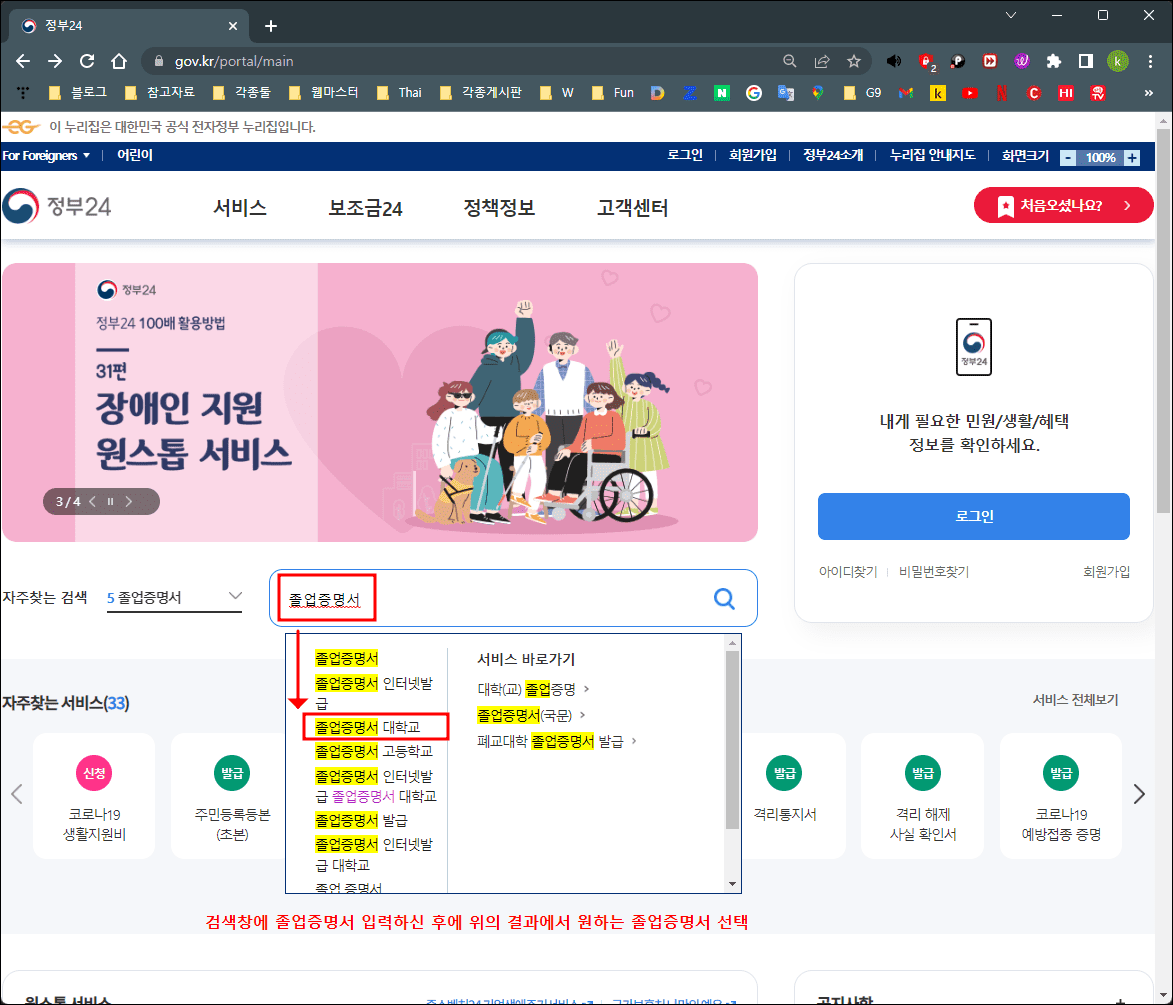This screenshot has height=1005, width=1173.
Task: Open the Chrome profile avatar 'k'
Action: (1117, 60)
